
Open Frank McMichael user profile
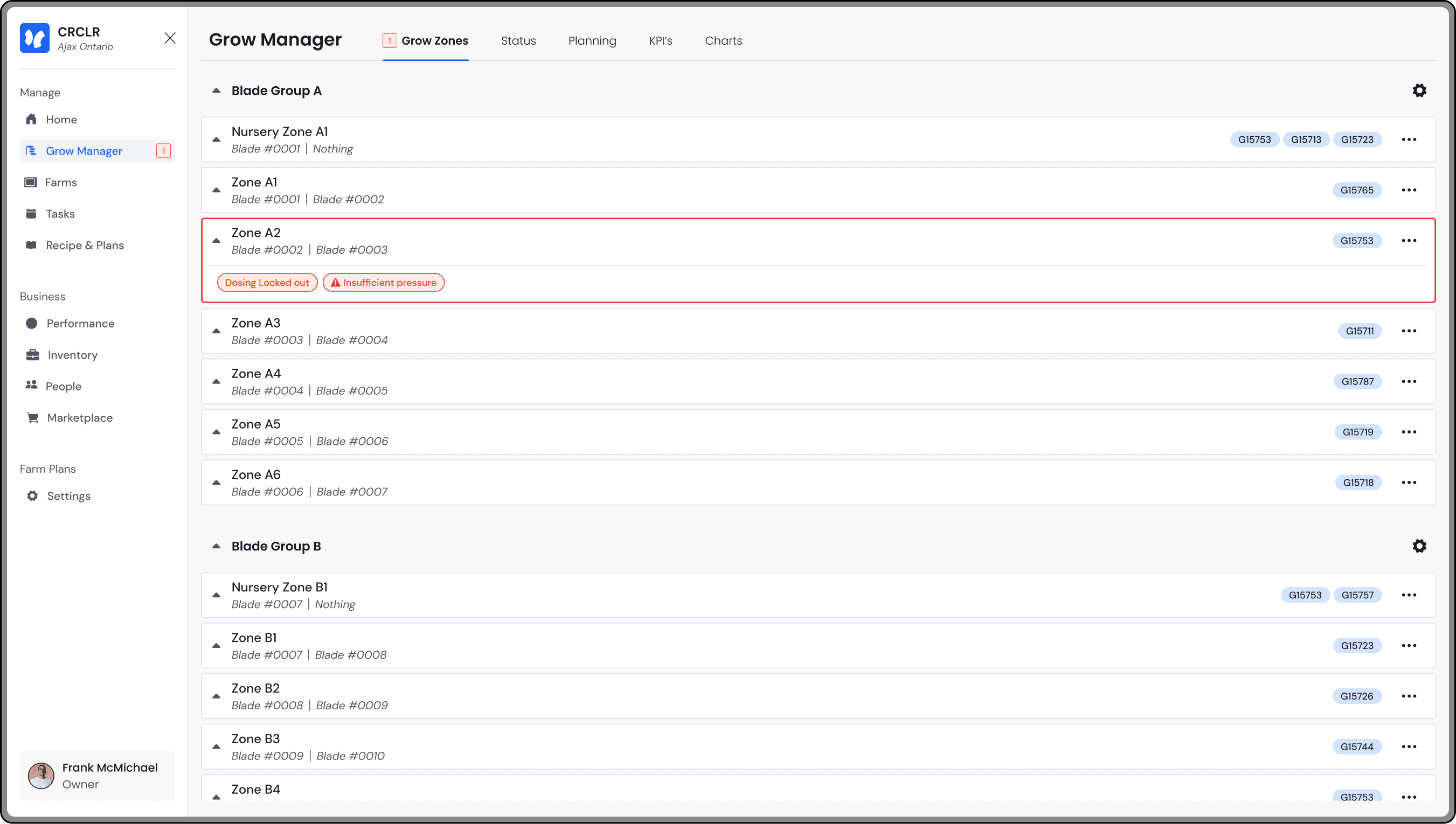pyautogui.click(x=98, y=776)
